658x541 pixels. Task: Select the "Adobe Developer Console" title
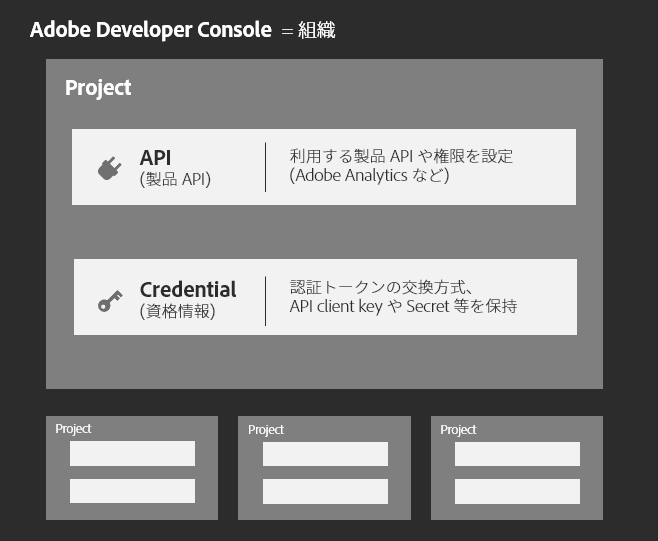[151, 30]
